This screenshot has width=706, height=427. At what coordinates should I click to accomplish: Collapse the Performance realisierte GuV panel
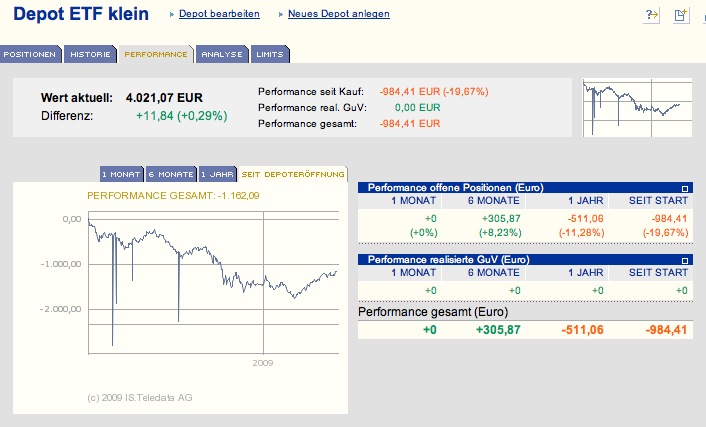684,260
